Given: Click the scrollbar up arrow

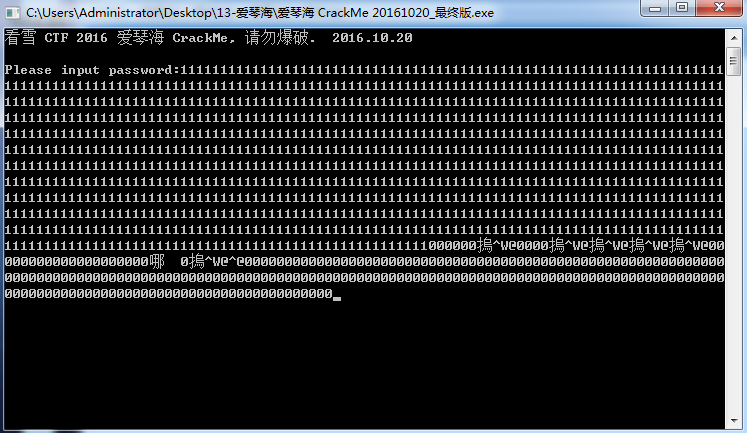Looking at the screenshot, I should click(733, 38).
